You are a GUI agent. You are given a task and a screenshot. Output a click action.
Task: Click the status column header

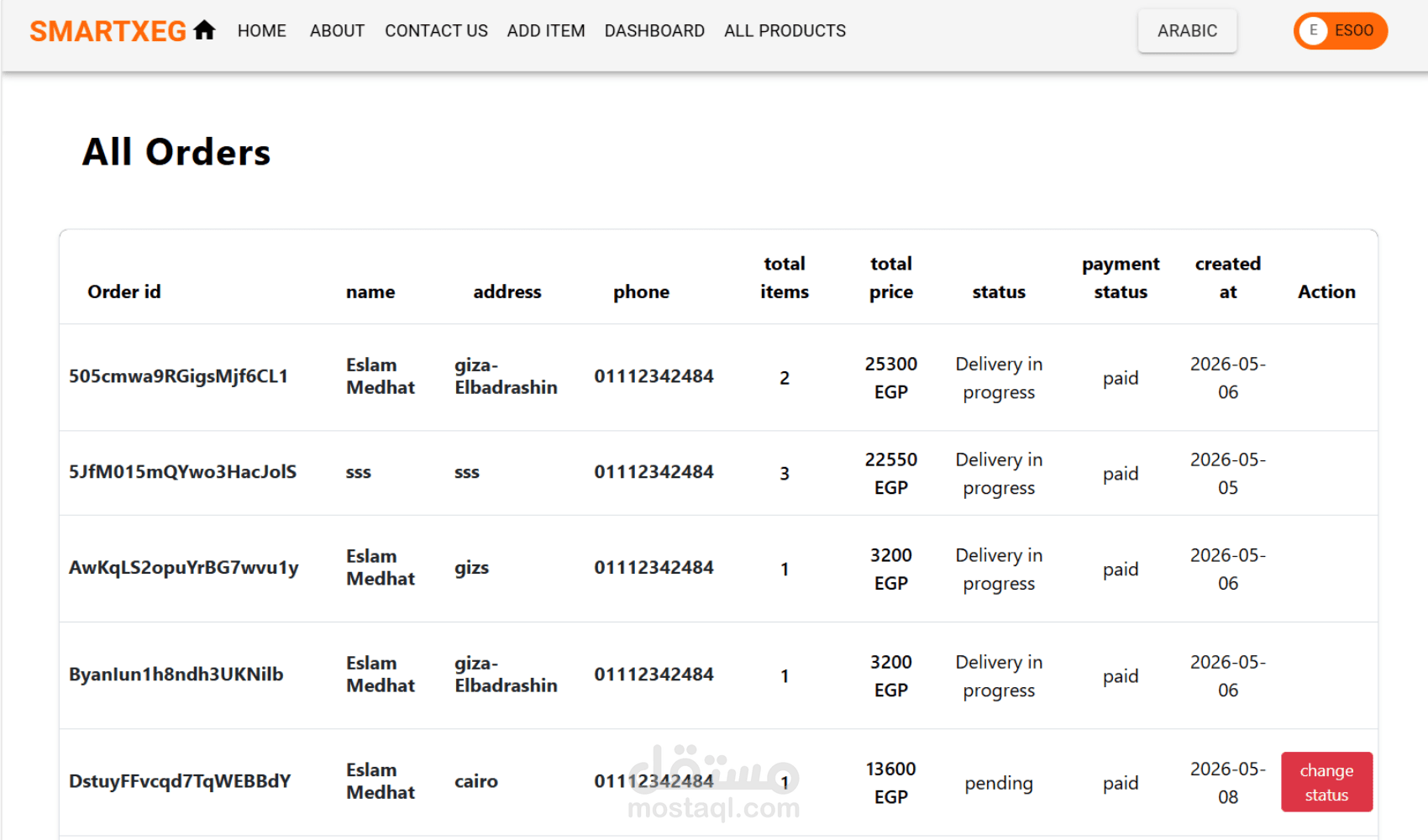click(x=999, y=291)
